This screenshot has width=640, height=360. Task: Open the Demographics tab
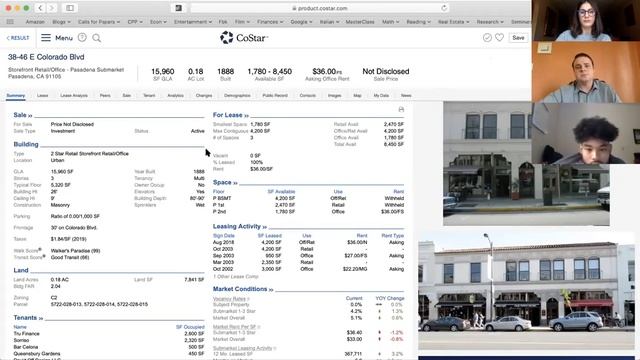[237, 95]
